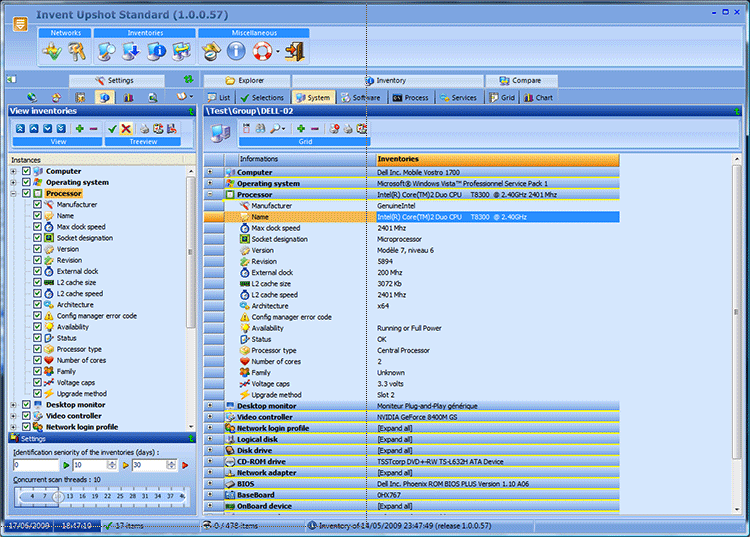Click the network check icon under Networks
The height and width of the screenshot is (537, 750).
click(51, 51)
